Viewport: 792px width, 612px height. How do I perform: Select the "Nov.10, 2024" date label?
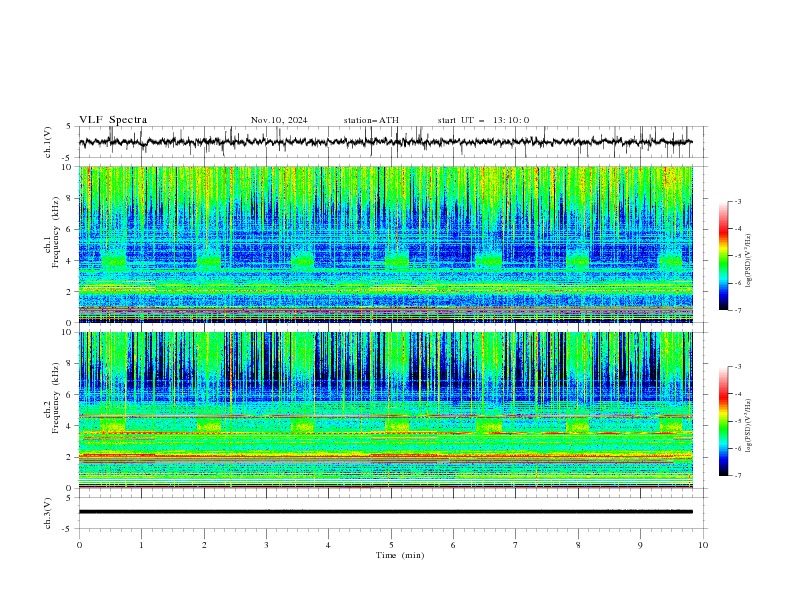[x=279, y=120]
